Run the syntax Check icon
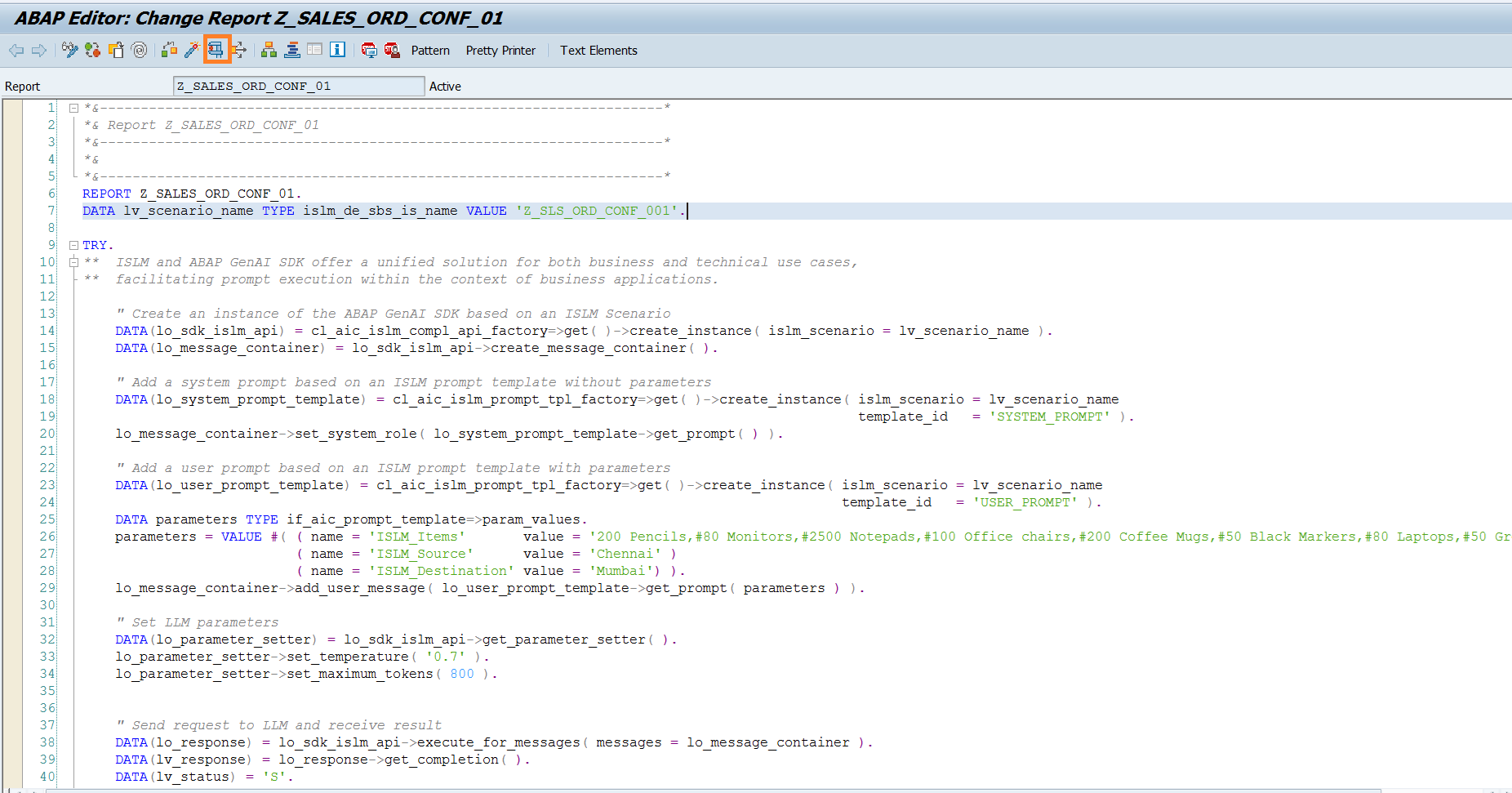This screenshot has width=1512, height=793. pos(169,51)
